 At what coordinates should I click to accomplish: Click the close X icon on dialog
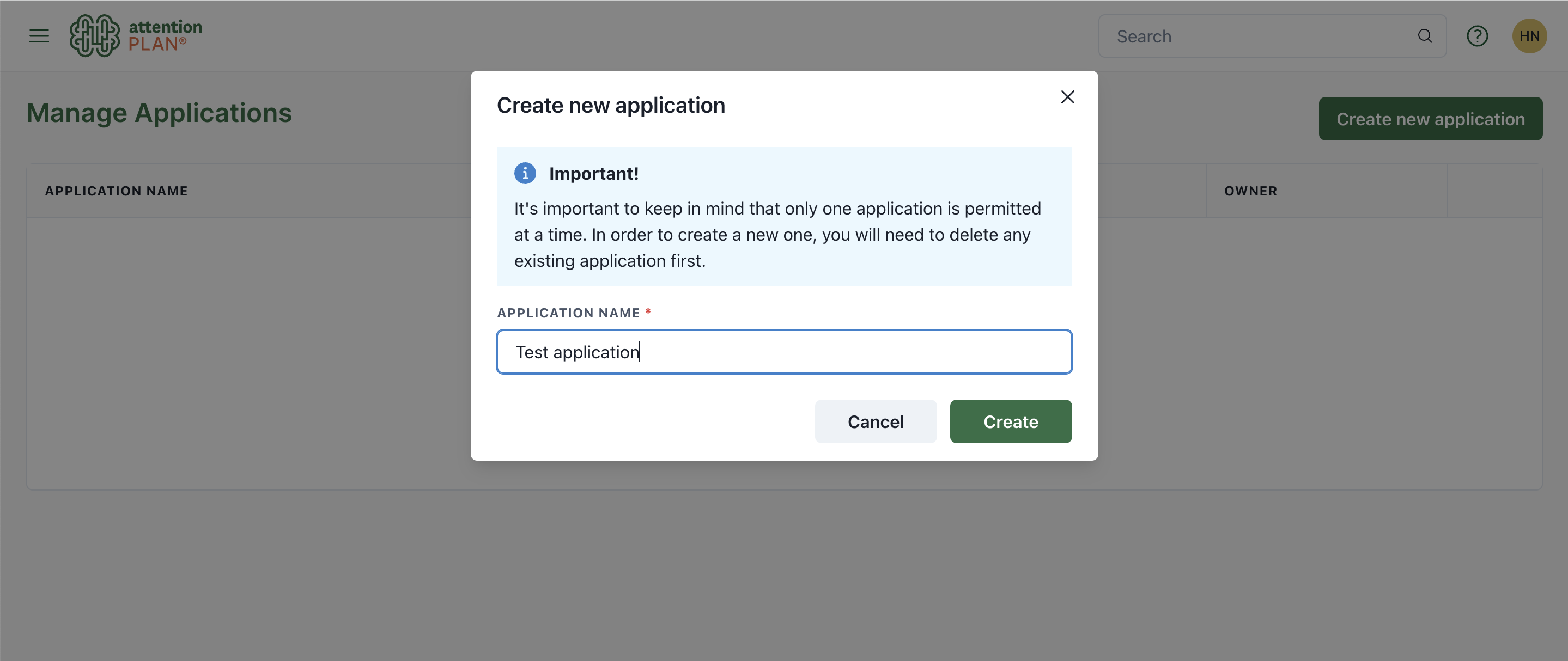point(1067,96)
